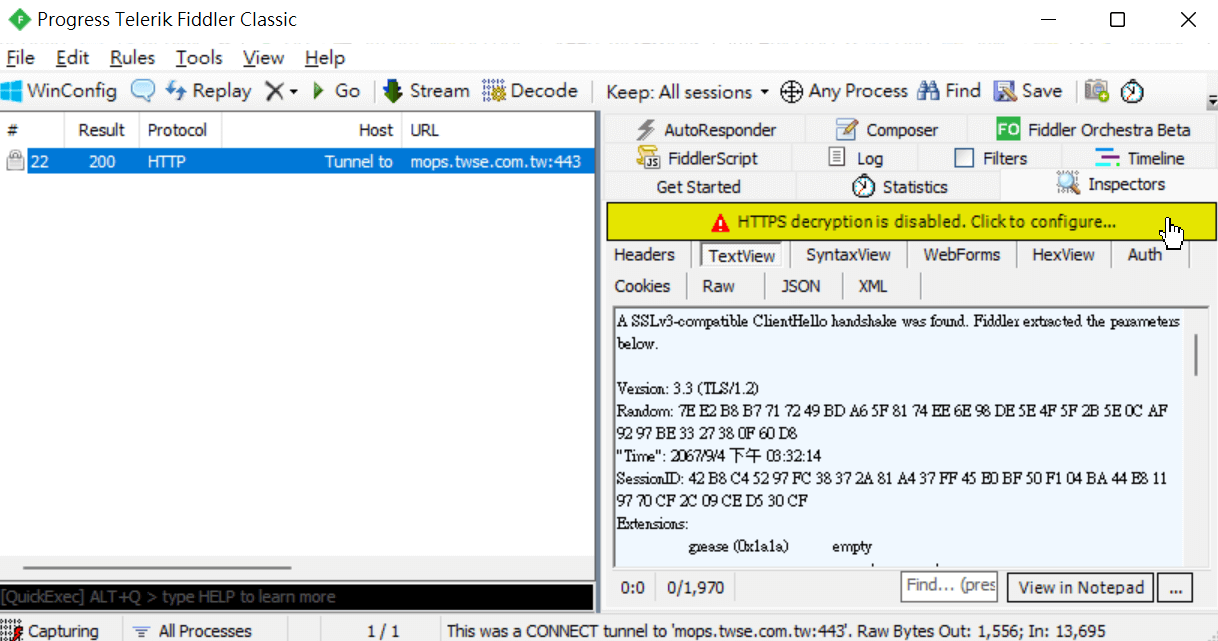This screenshot has height=641, width=1218.
Task: Click the HTTPS decryption is disabled banner
Action: [911, 222]
